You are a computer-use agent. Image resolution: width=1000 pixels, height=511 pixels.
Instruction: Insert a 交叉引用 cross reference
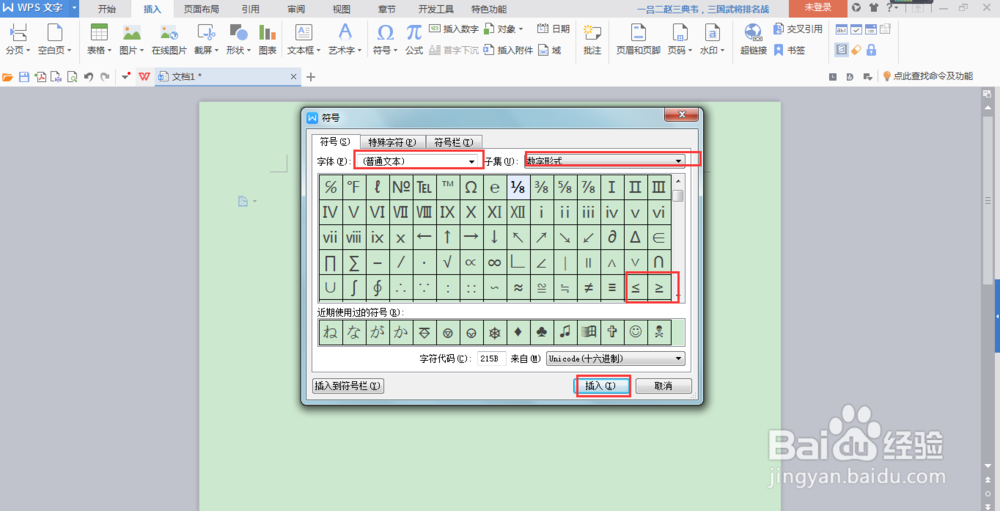[798, 29]
